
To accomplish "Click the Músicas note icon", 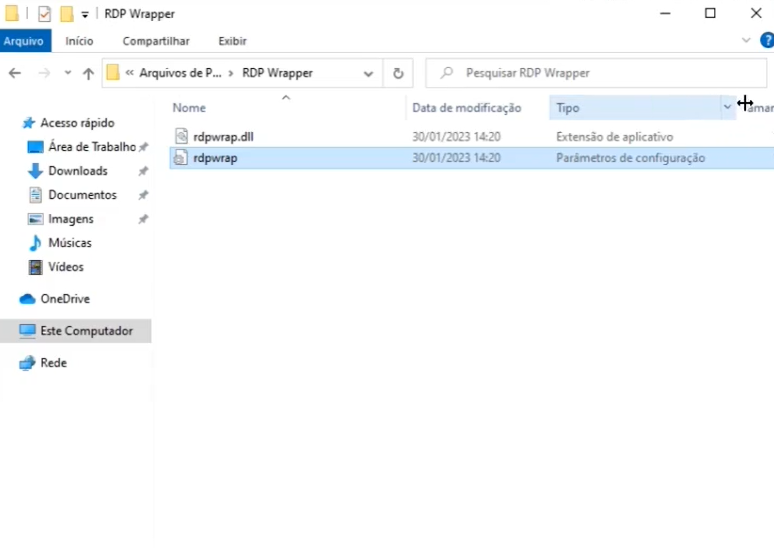I will pyautogui.click(x=35, y=243).
